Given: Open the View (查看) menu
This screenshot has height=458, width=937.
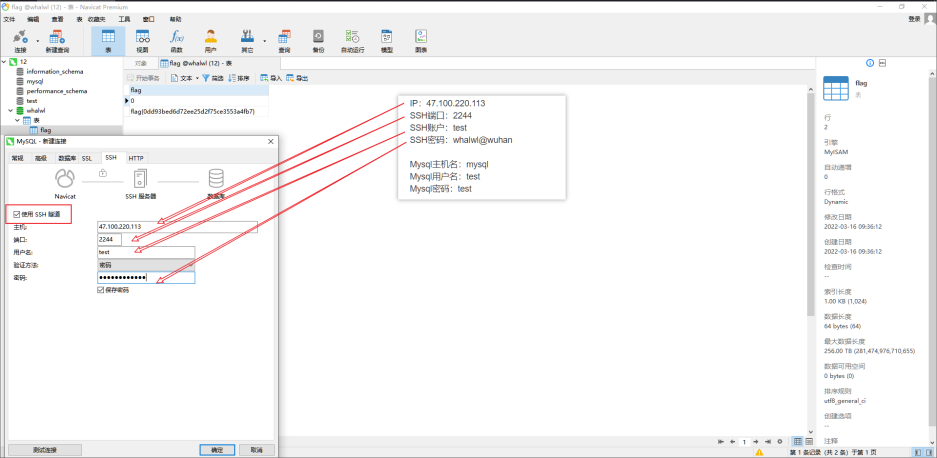Looking at the screenshot, I should [x=57, y=19].
